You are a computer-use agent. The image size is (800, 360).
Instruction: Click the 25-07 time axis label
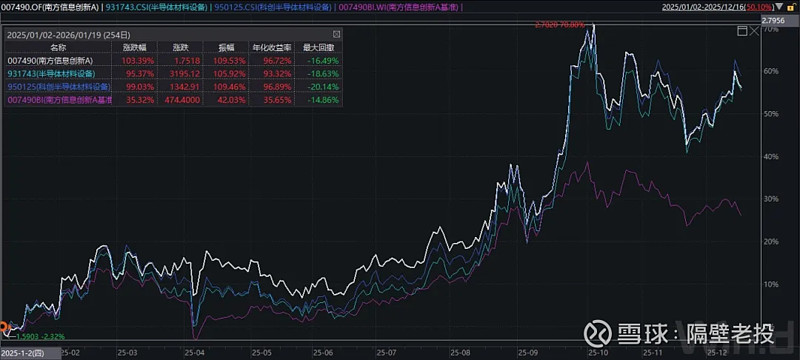(x=388, y=352)
